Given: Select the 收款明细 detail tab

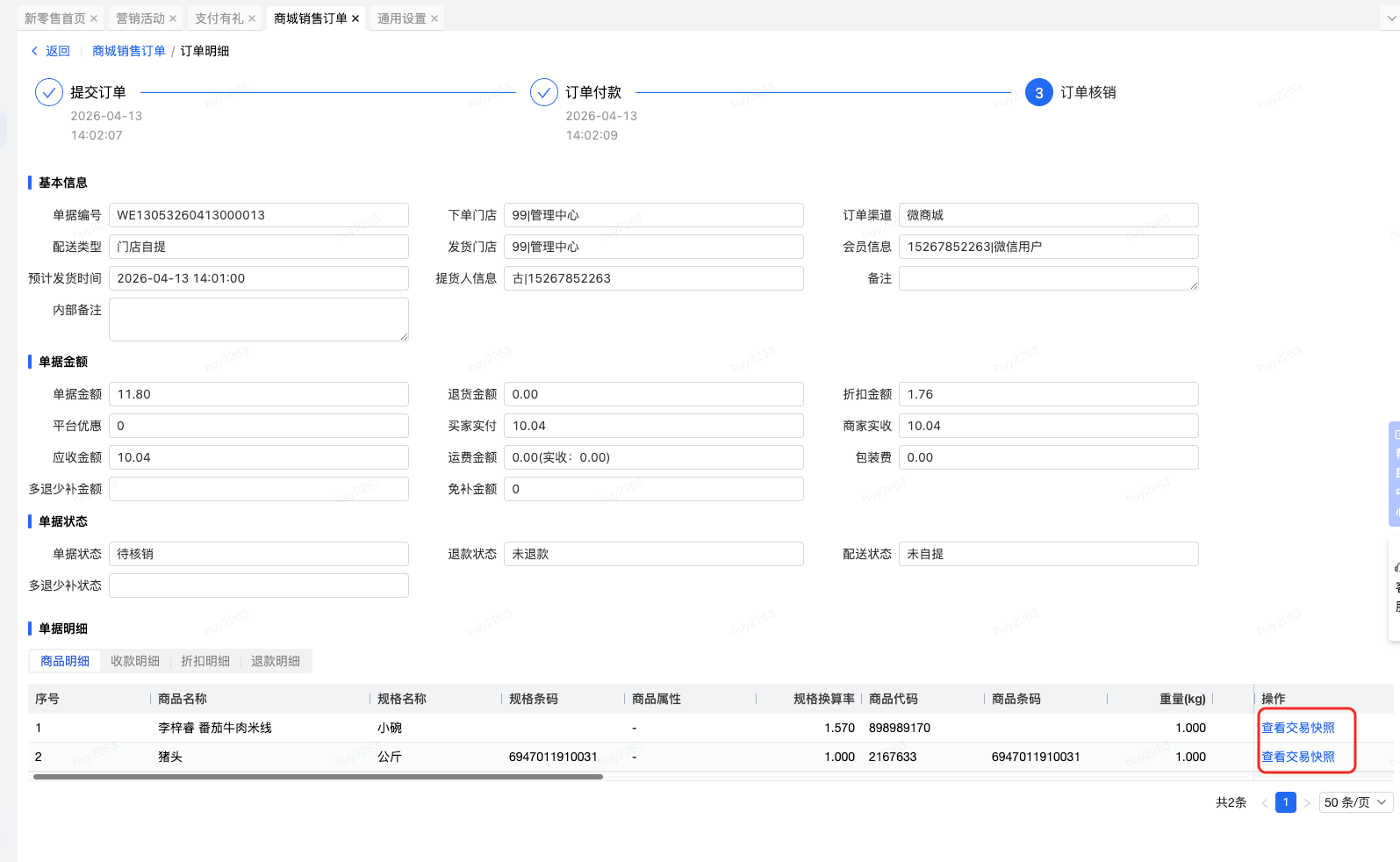Looking at the screenshot, I should 135,661.
